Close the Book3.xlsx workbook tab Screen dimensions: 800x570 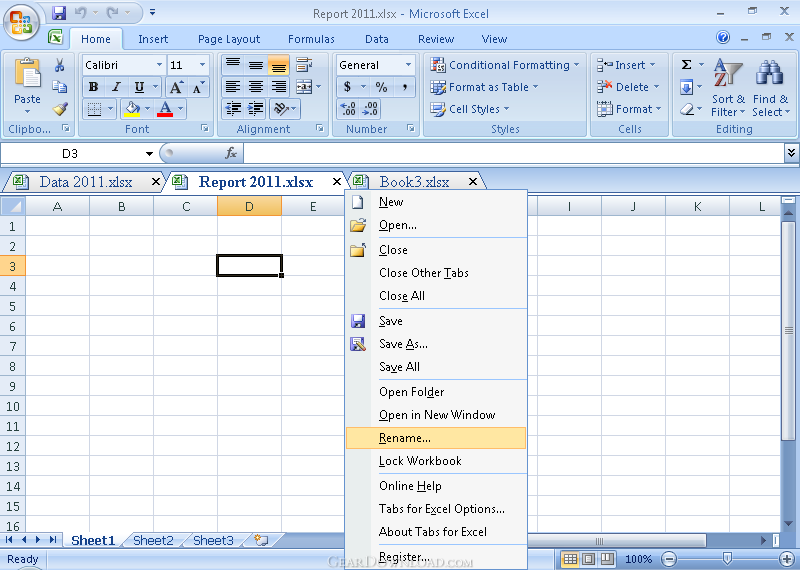473,181
